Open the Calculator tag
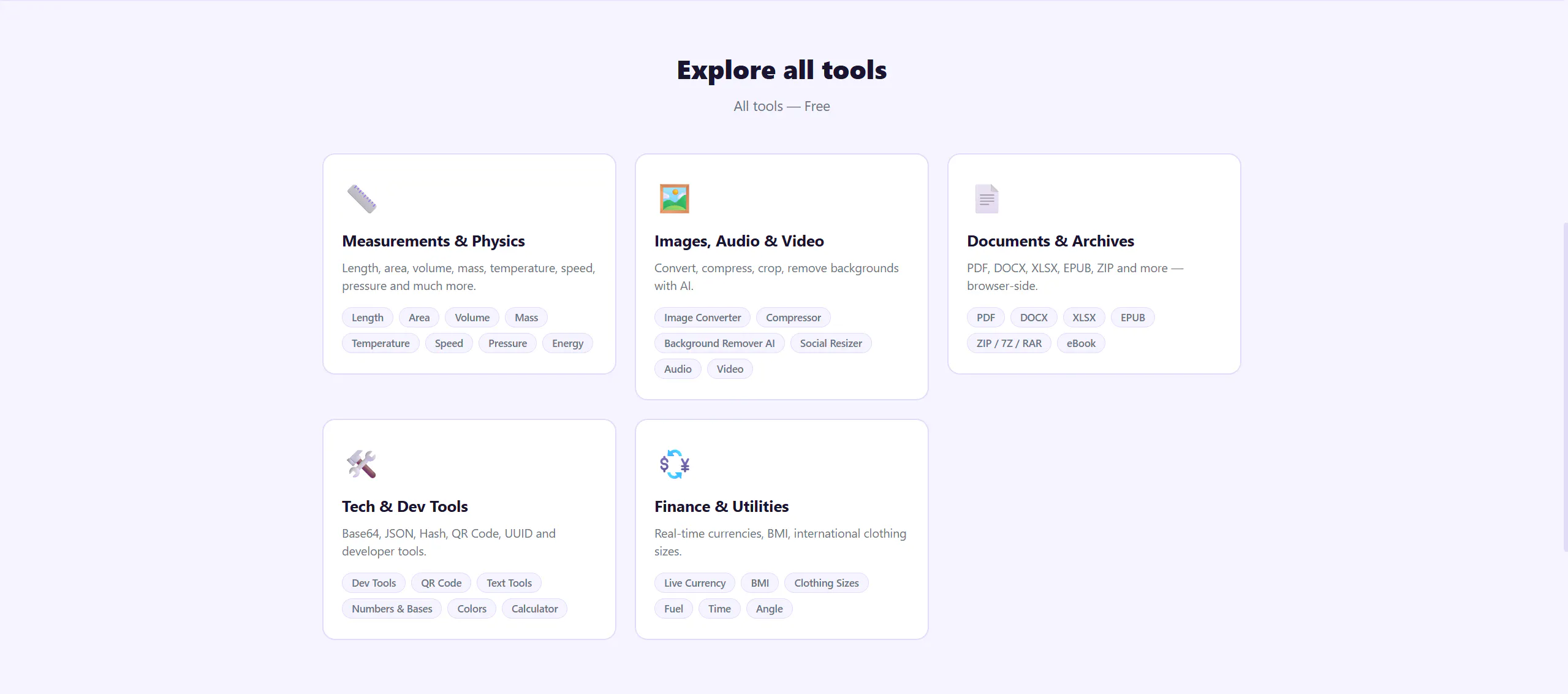Viewport: 1568px width, 694px height. point(534,609)
